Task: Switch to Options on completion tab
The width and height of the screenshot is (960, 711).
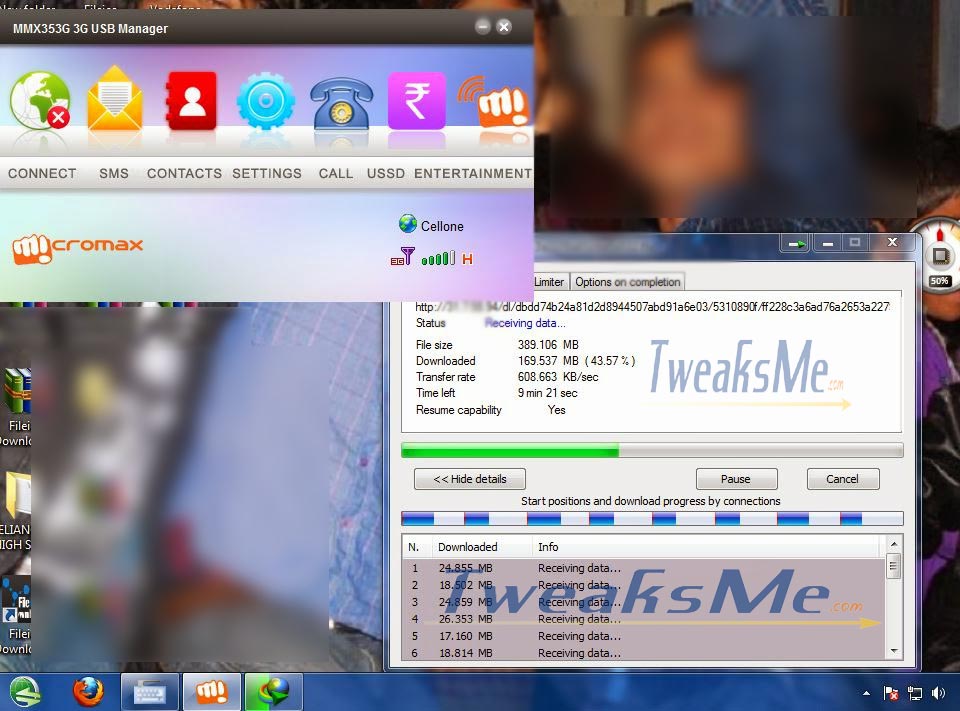Action: (x=628, y=282)
